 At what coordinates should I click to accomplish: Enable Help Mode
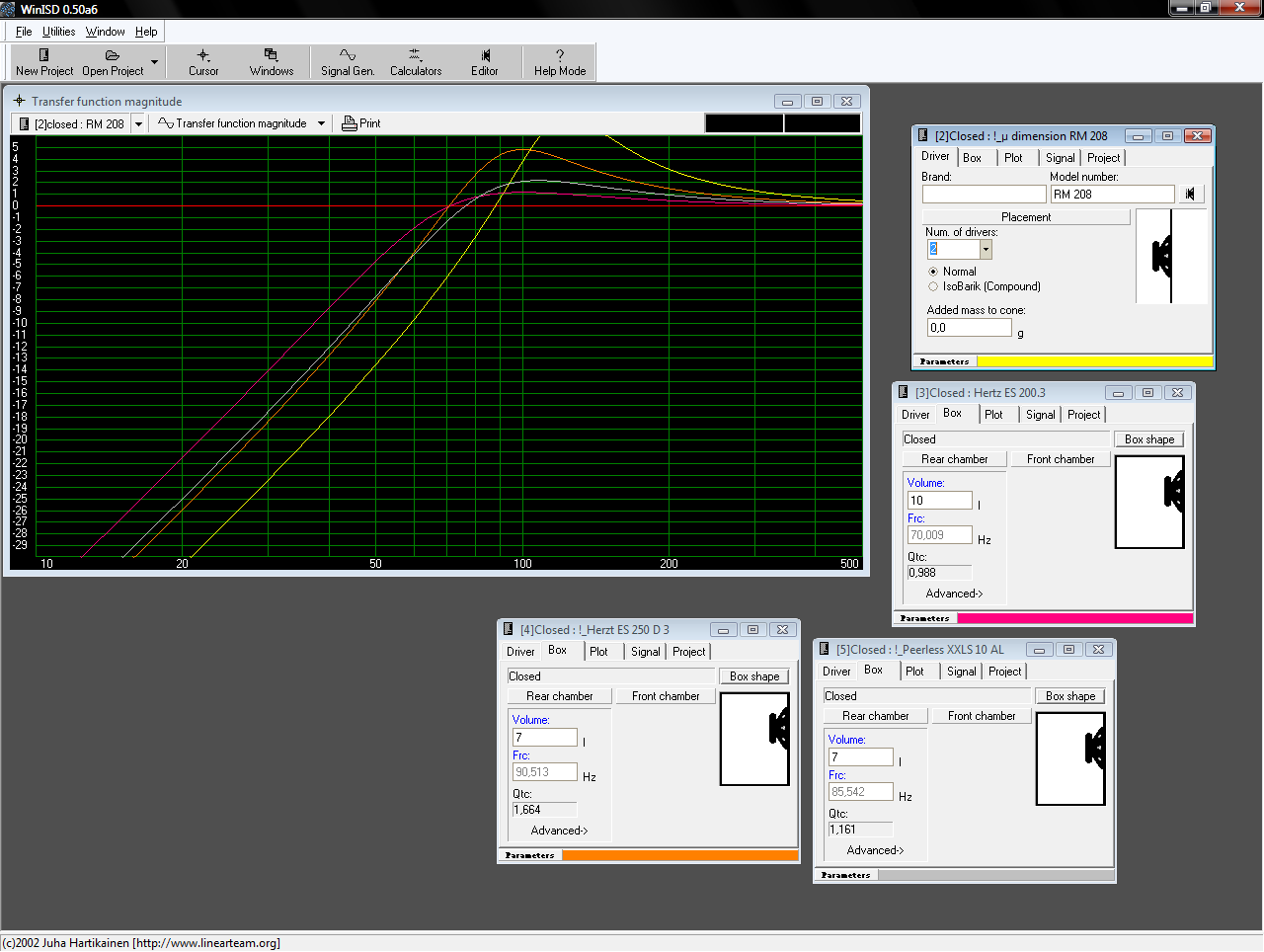[560, 61]
